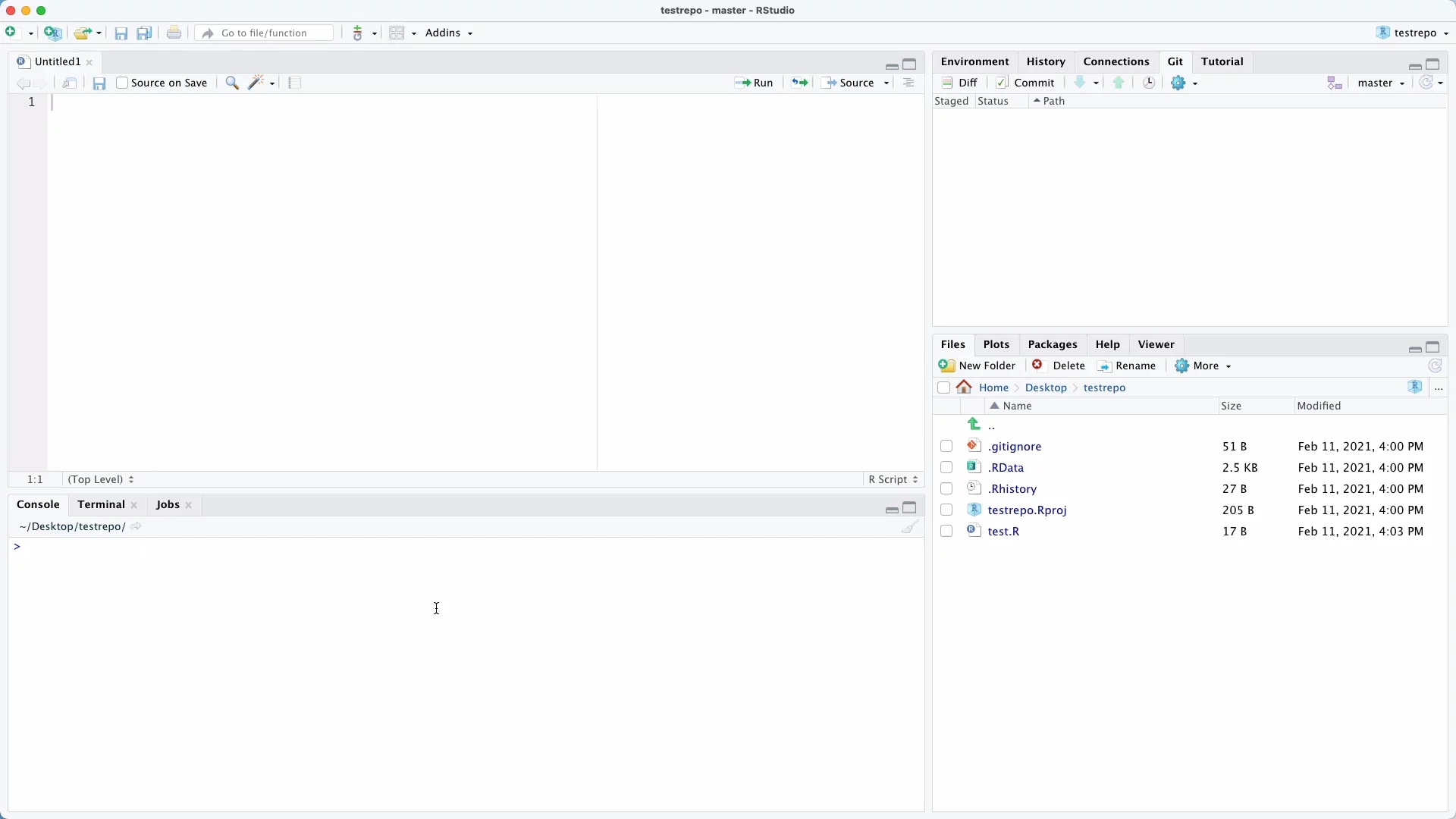Click the Save all documents icon
The image size is (1456, 819).
(x=144, y=33)
